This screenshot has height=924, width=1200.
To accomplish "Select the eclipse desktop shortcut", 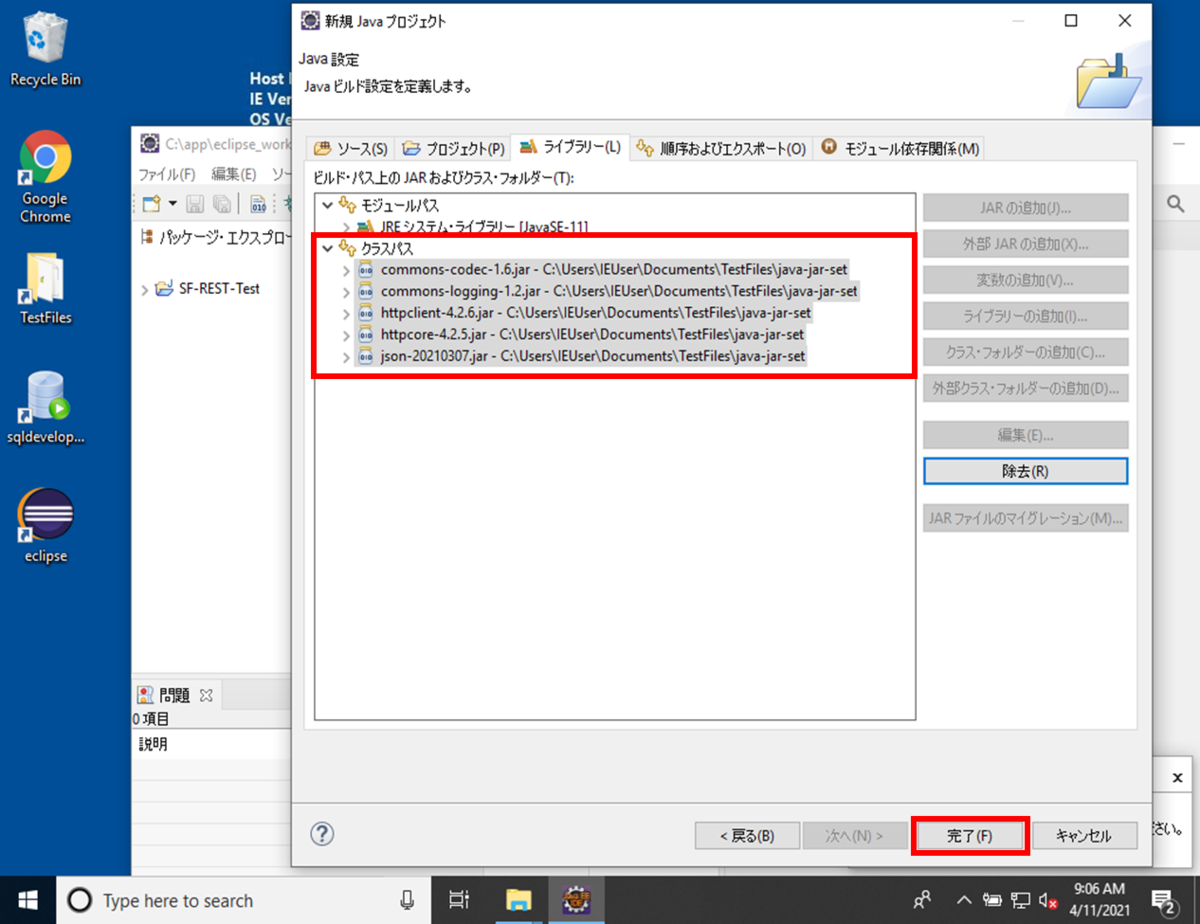I will coord(46,527).
